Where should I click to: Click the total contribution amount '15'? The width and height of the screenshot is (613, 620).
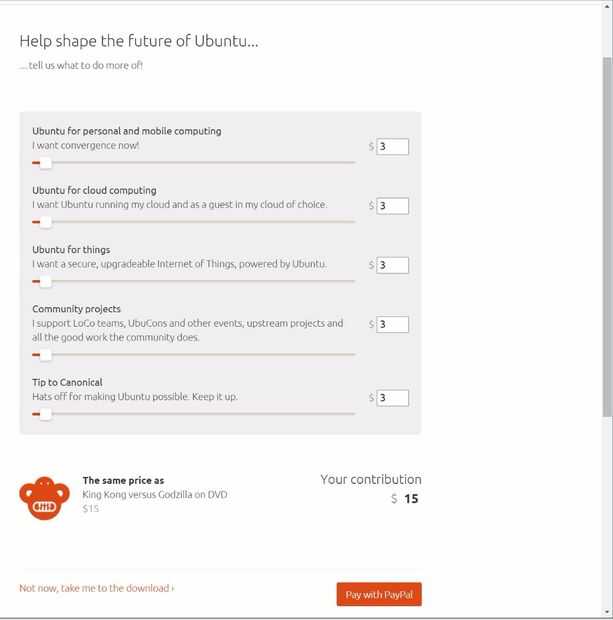[411, 498]
